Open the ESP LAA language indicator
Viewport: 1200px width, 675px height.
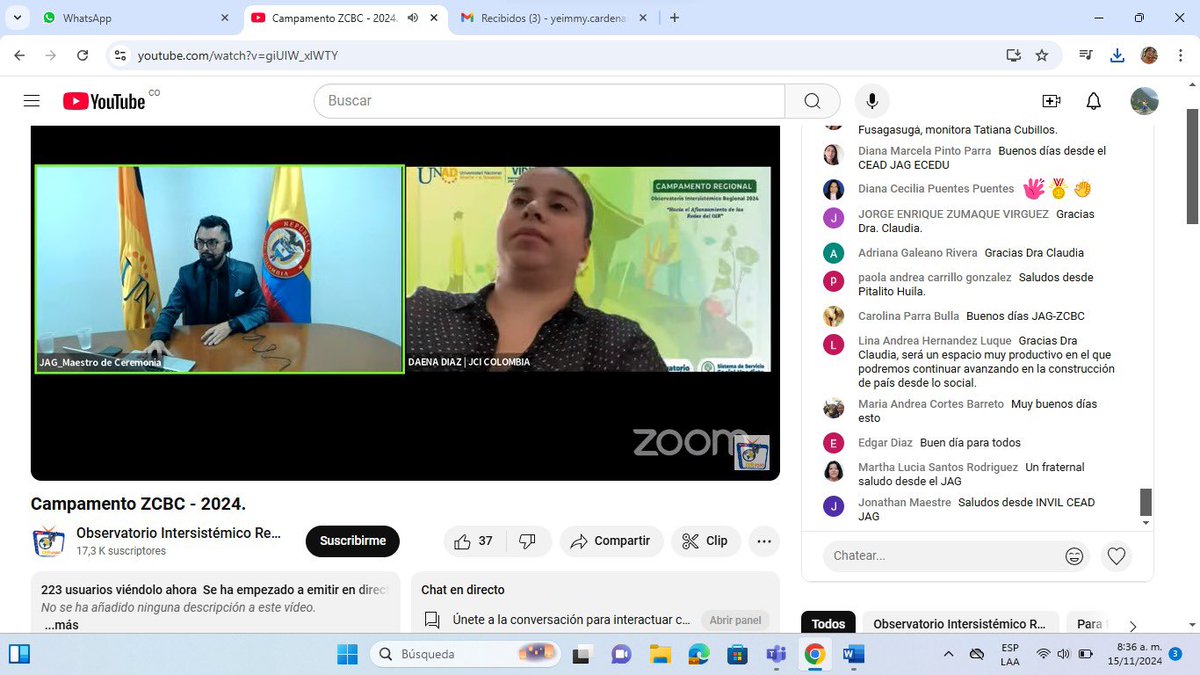[x=1010, y=654]
